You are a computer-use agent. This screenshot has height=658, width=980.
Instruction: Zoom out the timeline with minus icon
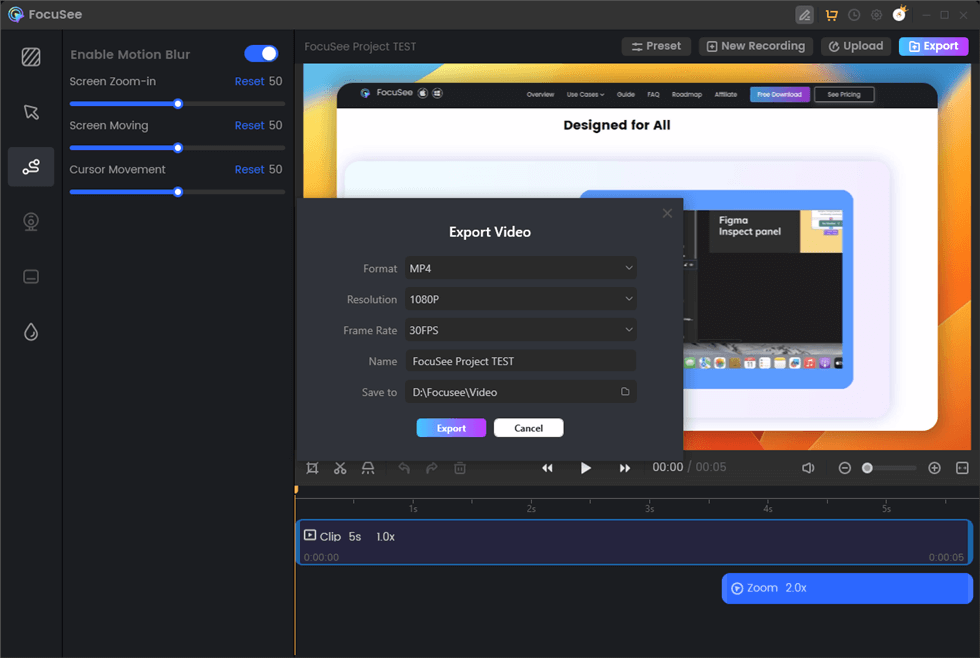pos(844,468)
